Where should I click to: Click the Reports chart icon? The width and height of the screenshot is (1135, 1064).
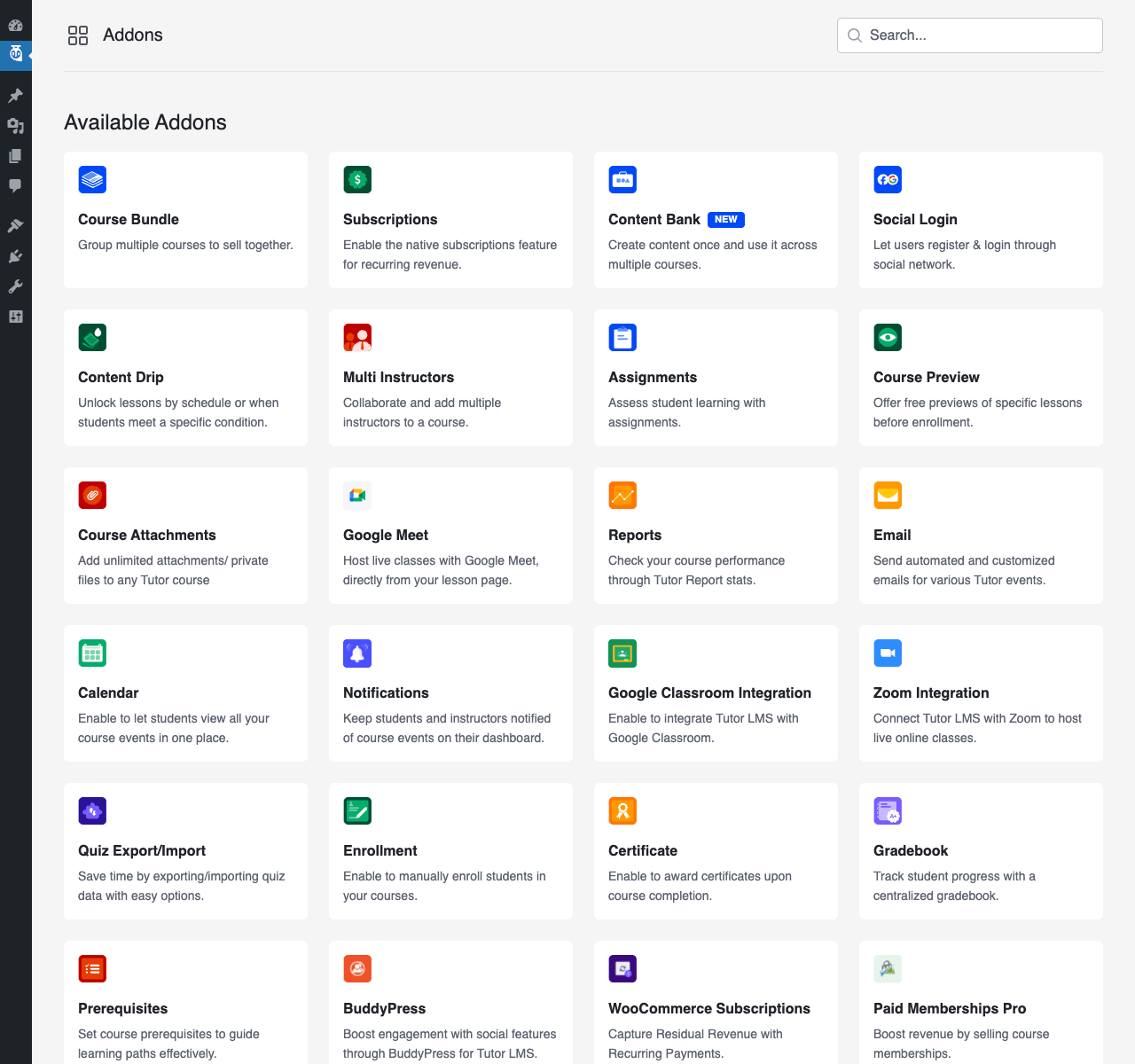[622, 496]
